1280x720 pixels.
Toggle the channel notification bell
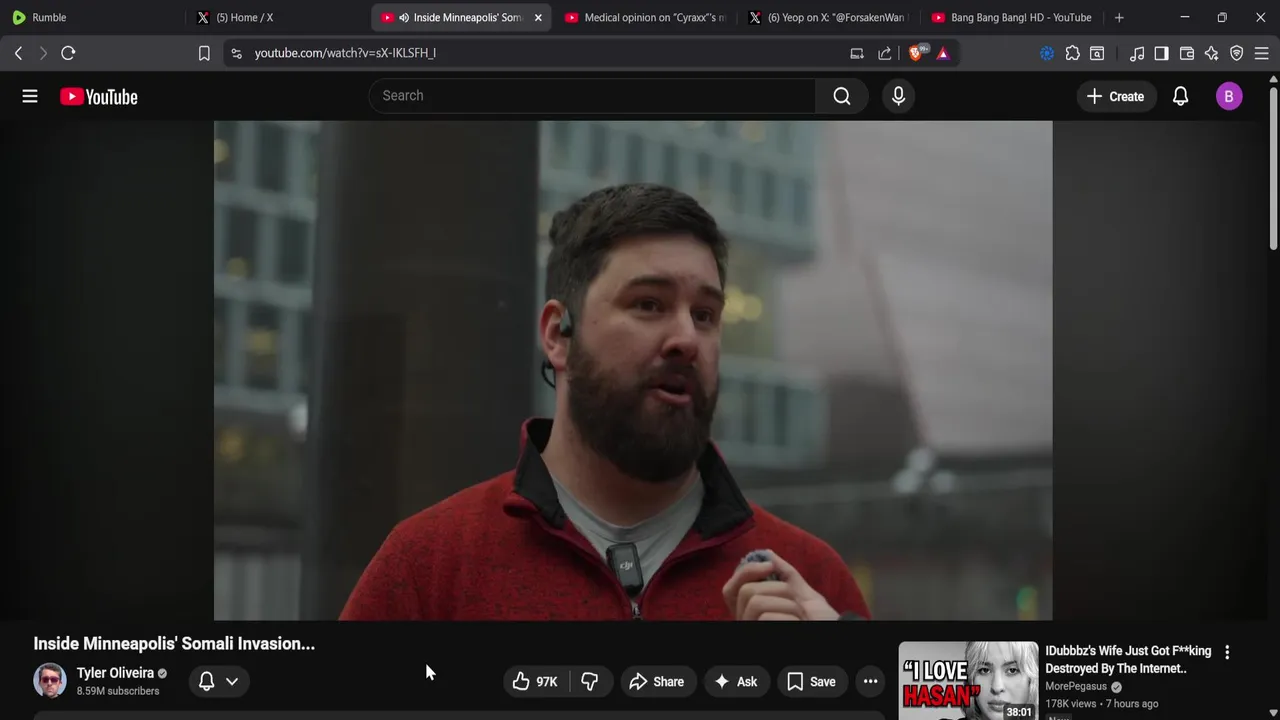(207, 681)
